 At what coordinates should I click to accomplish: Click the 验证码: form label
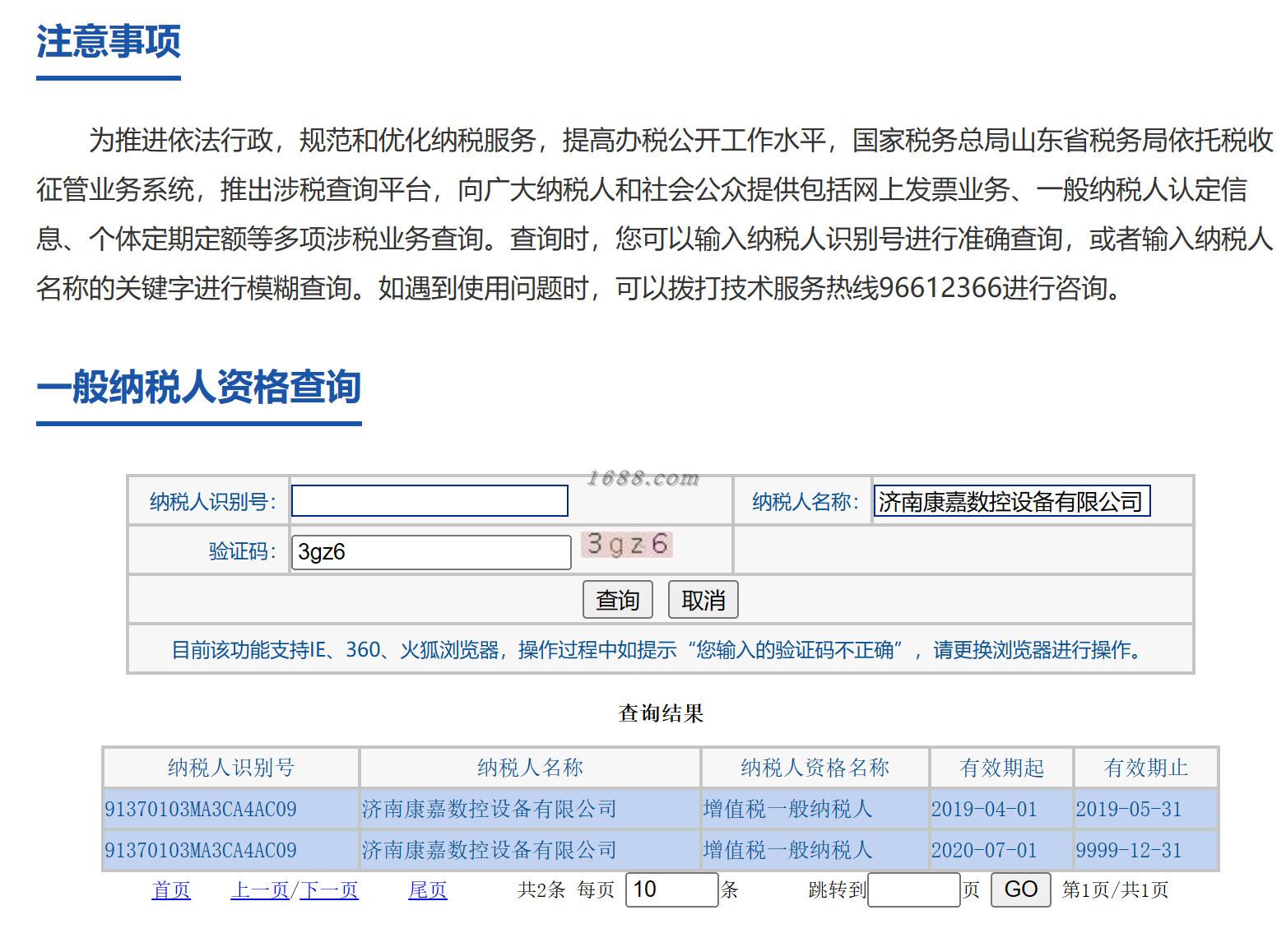click(x=243, y=551)
